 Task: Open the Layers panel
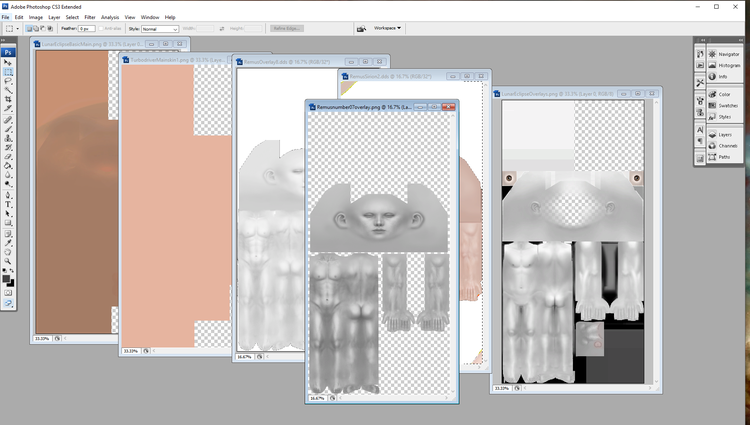[724, 134]
